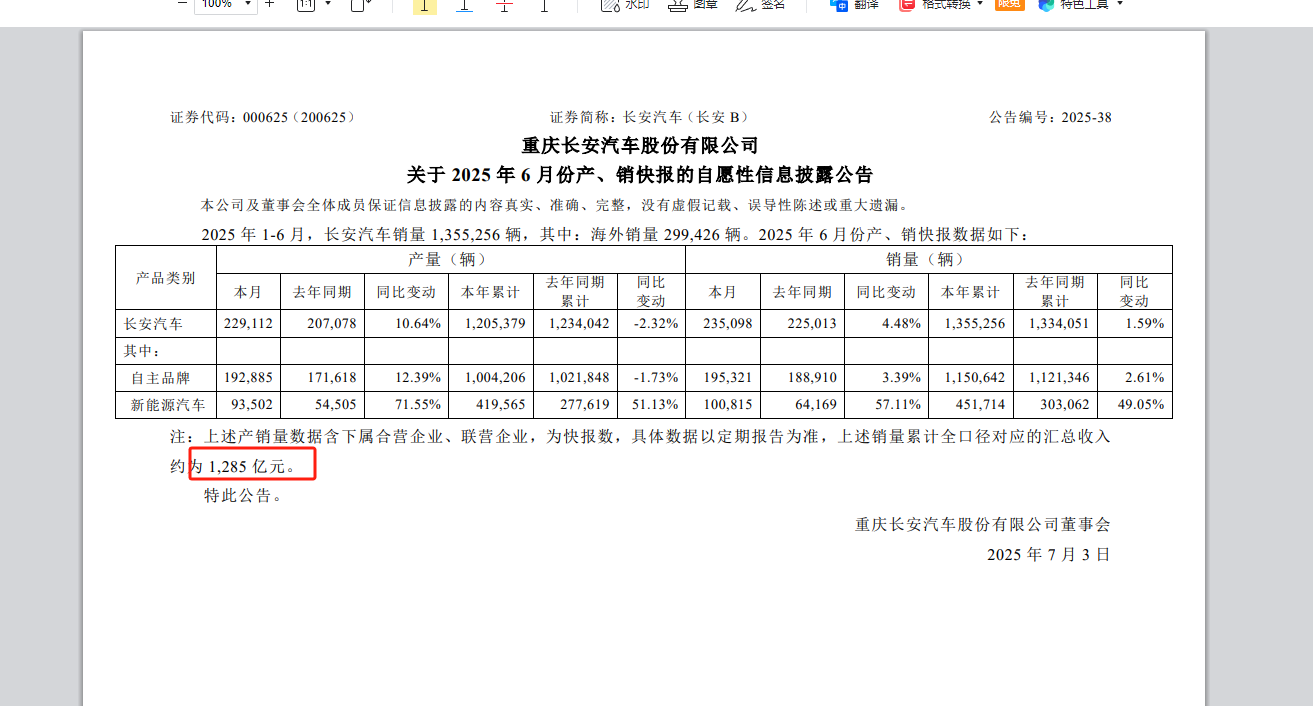
Task: Click the 产量（辆） header cell
Action: [x=451, y=259]
